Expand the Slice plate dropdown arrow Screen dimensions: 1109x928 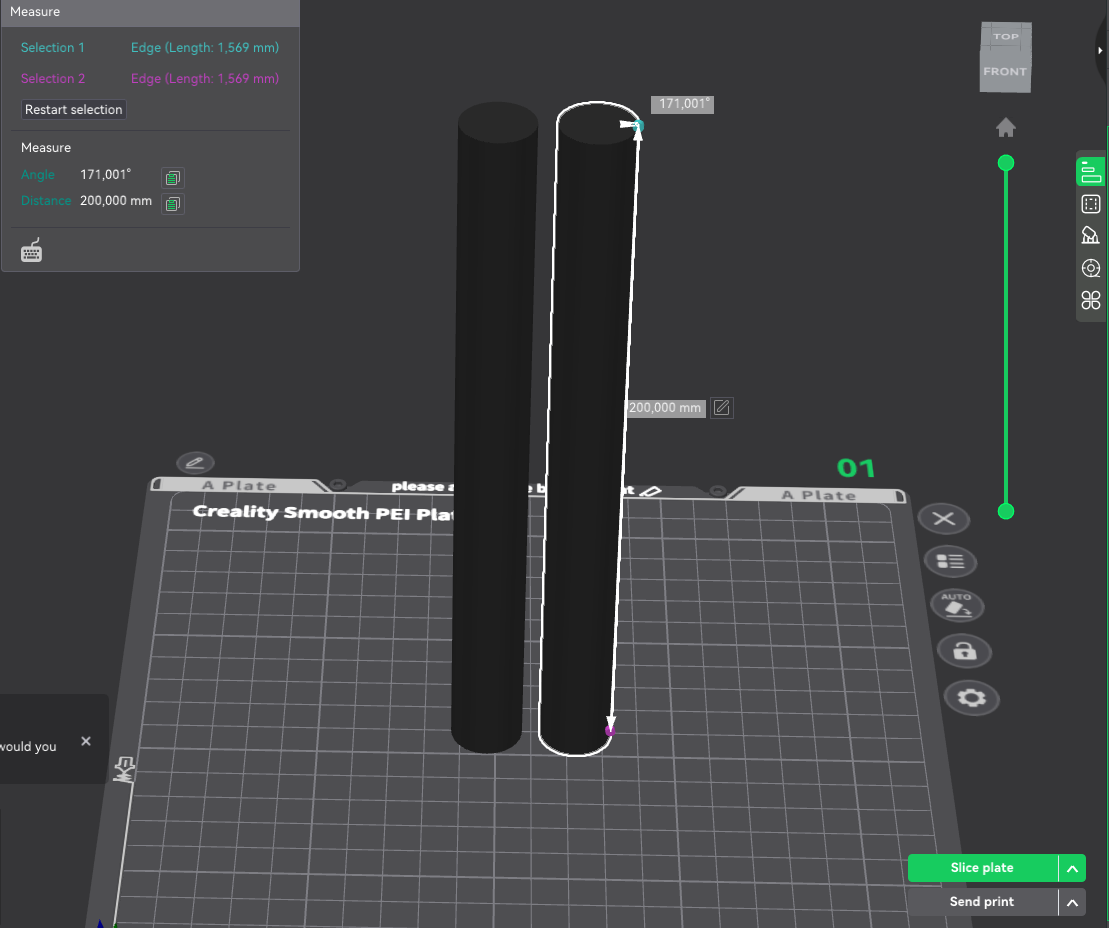tap(1072, 869)
